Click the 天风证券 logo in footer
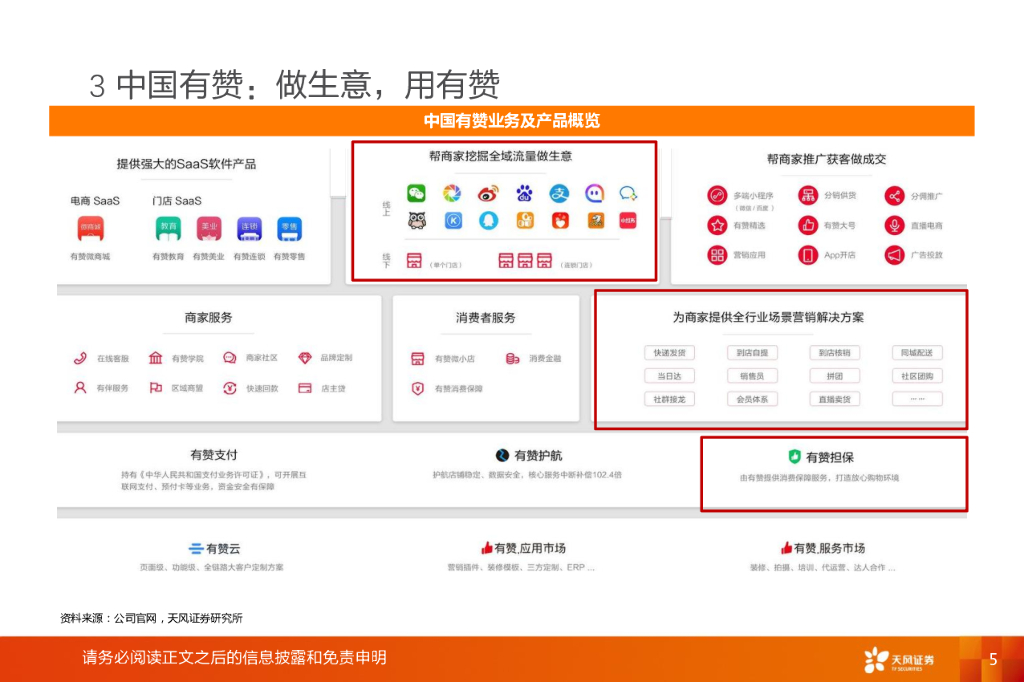 point(899,660)
